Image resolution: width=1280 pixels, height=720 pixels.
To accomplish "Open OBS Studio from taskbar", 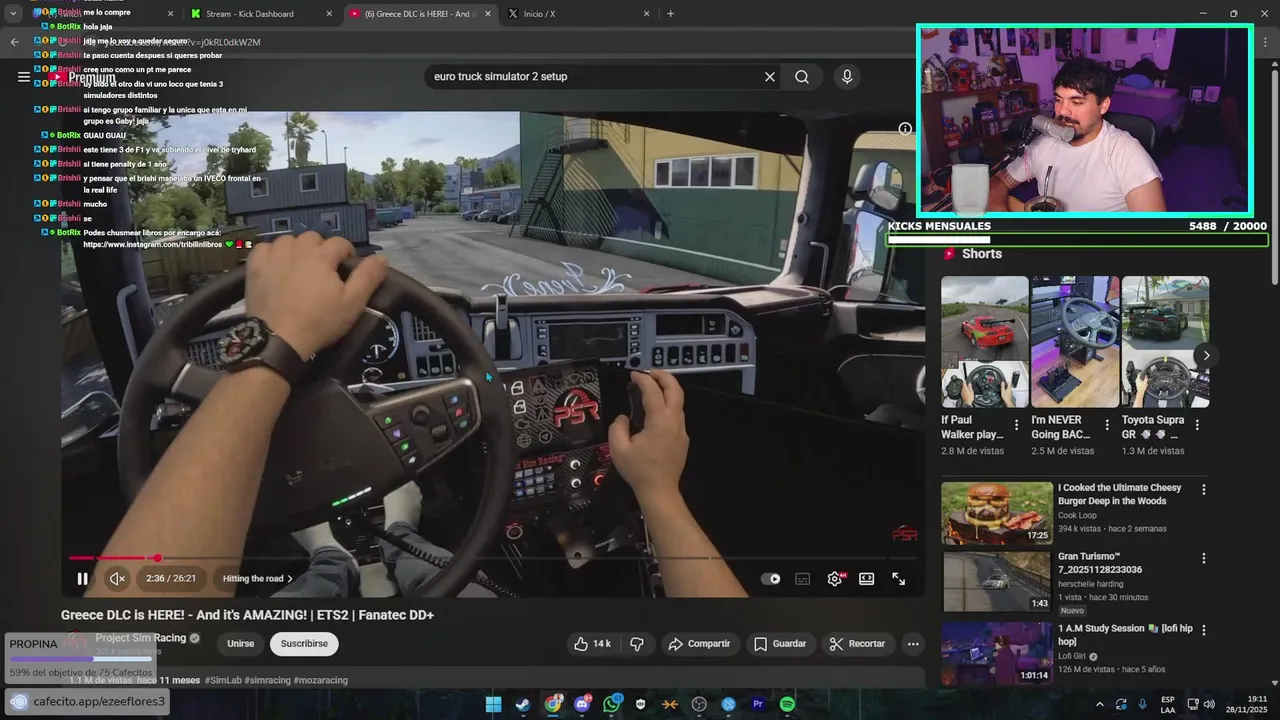I will (x=699, y=704).
